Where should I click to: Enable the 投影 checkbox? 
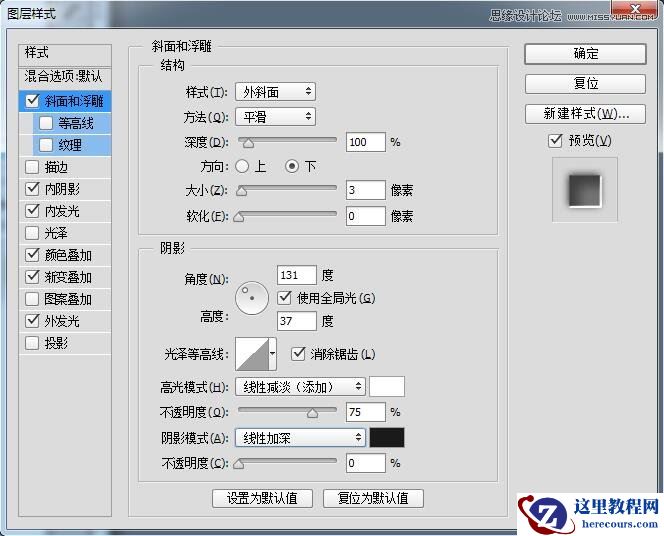point(32,343)
